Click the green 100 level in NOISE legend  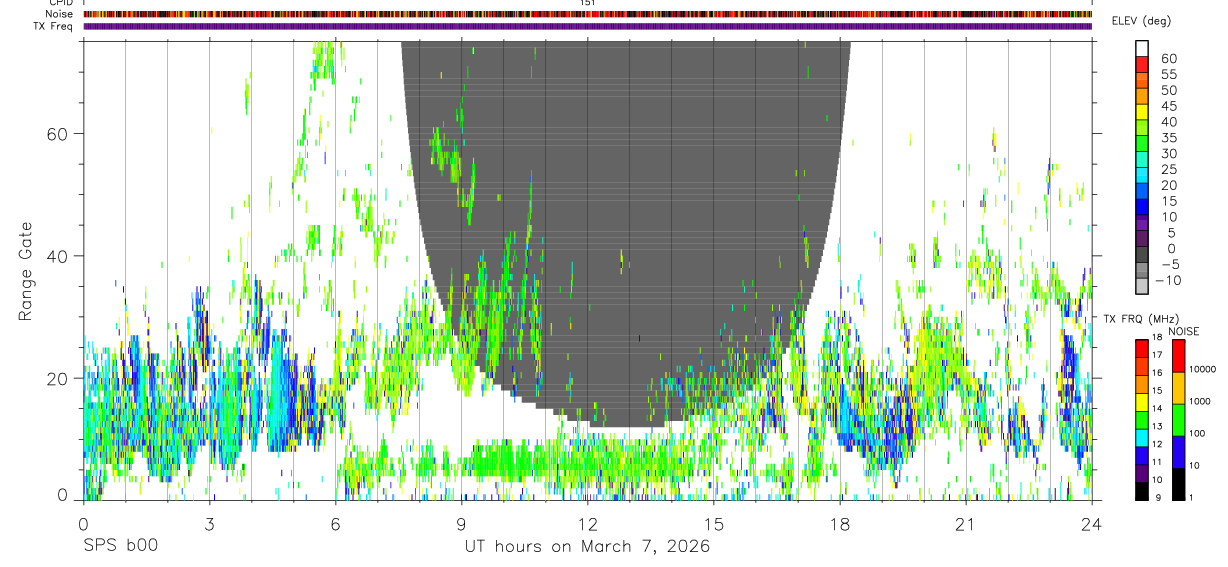[x=1176, y=420]
